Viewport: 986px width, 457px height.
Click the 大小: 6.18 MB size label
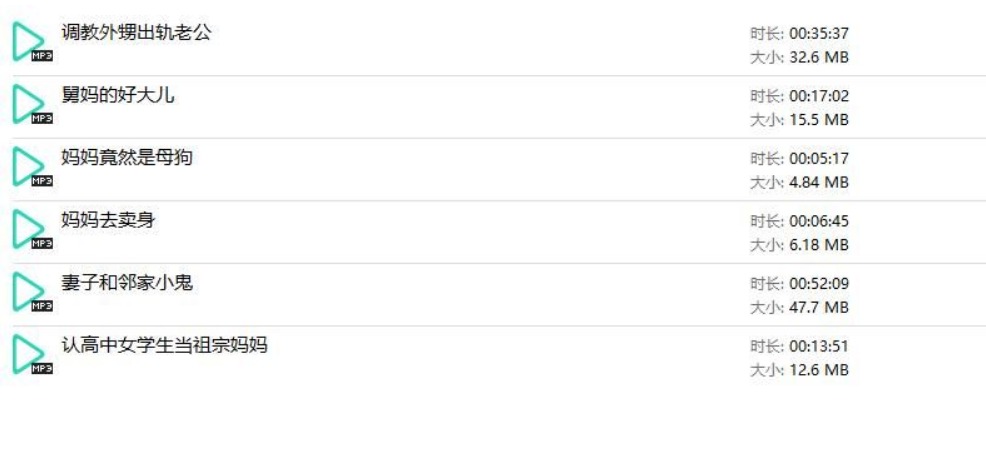pyautogui.click(x=799, y=245)
